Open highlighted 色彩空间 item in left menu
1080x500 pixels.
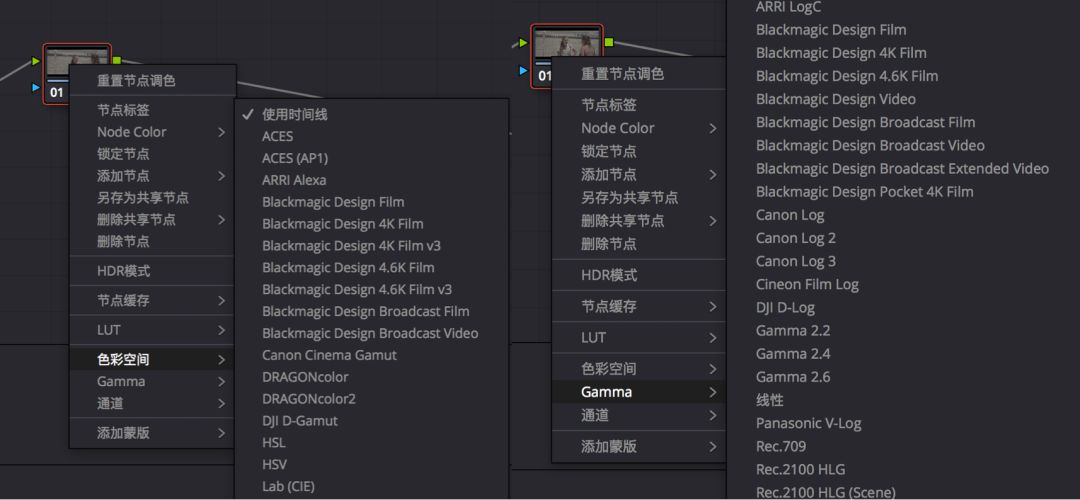click(x=152, y=360)
